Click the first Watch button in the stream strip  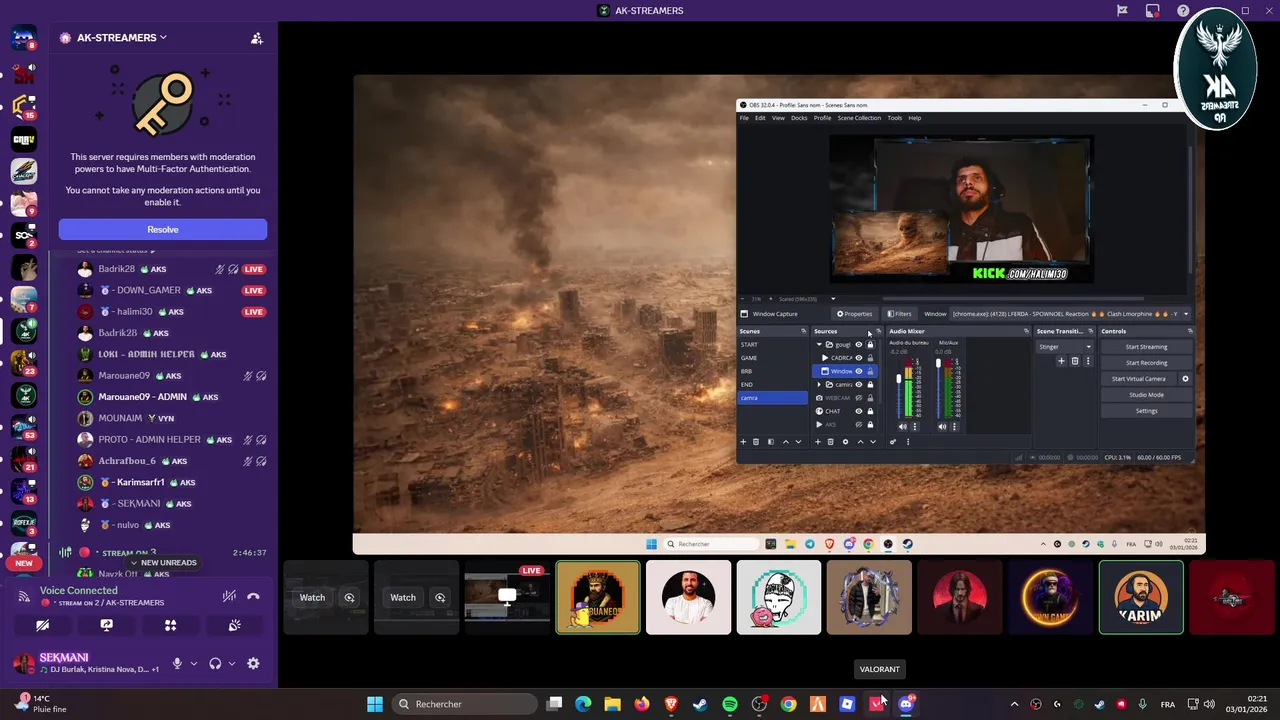click(x=312, y=597)
